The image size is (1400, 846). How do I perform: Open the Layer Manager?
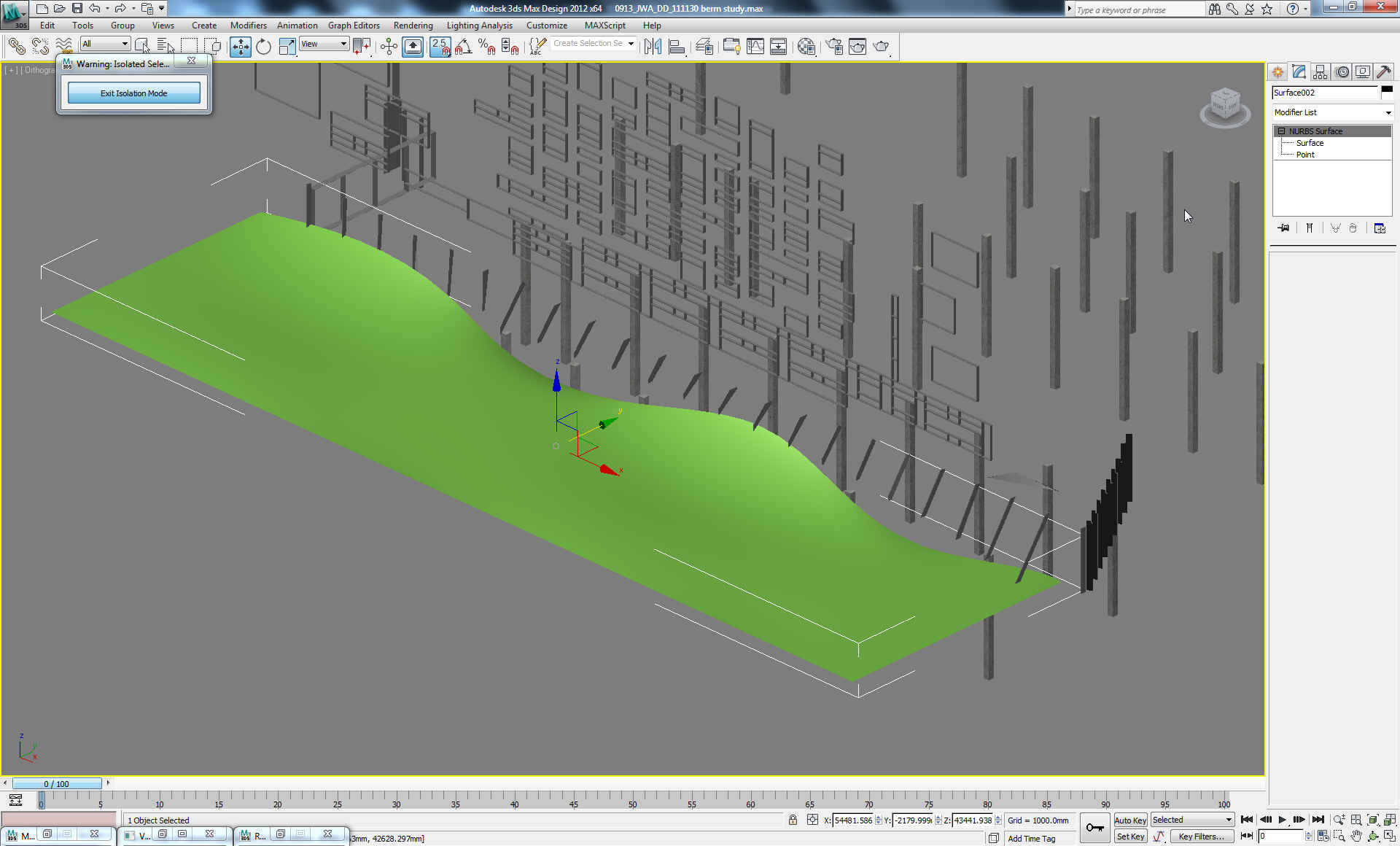click(704, 47)
